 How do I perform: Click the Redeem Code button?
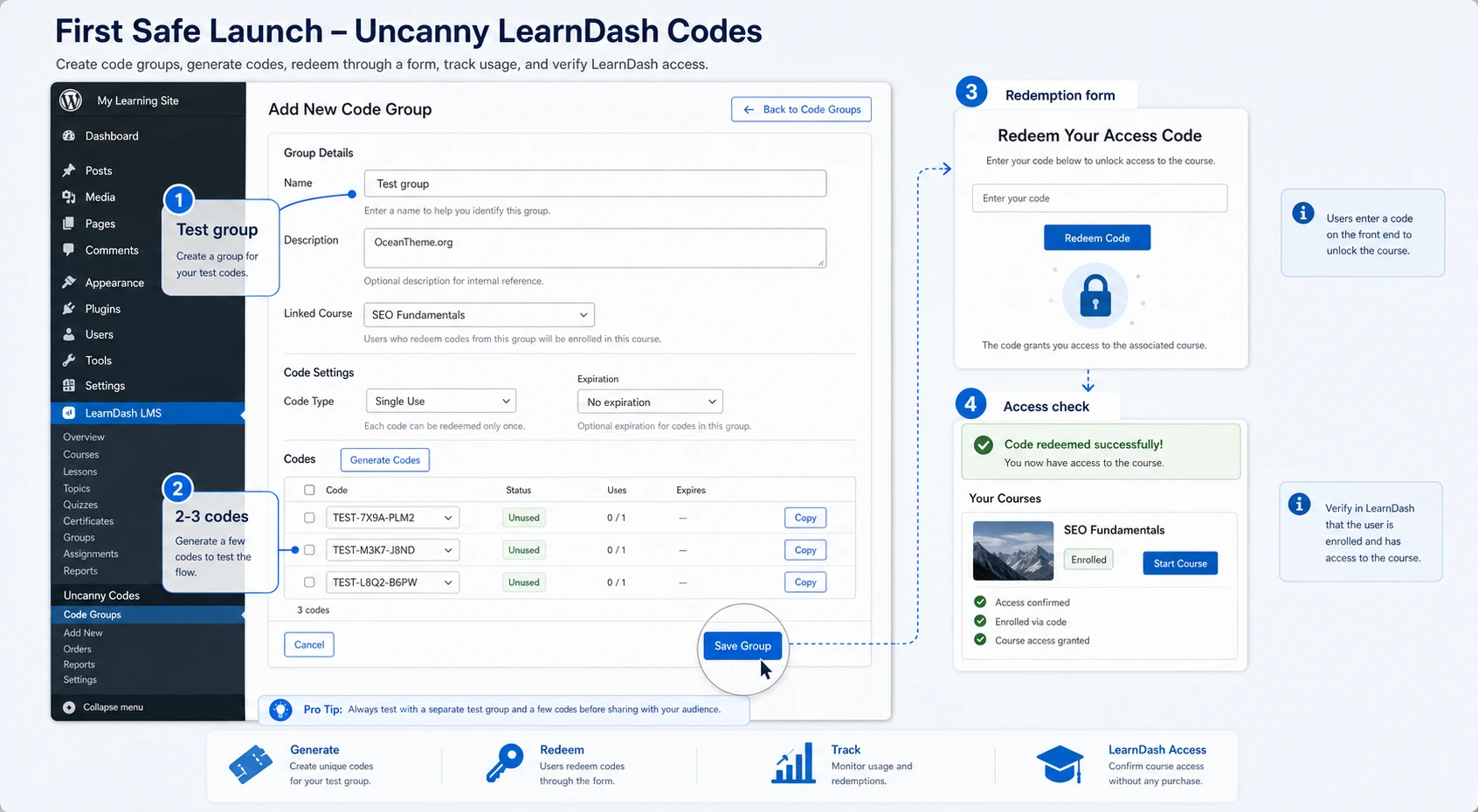[x=1097, y=237]
